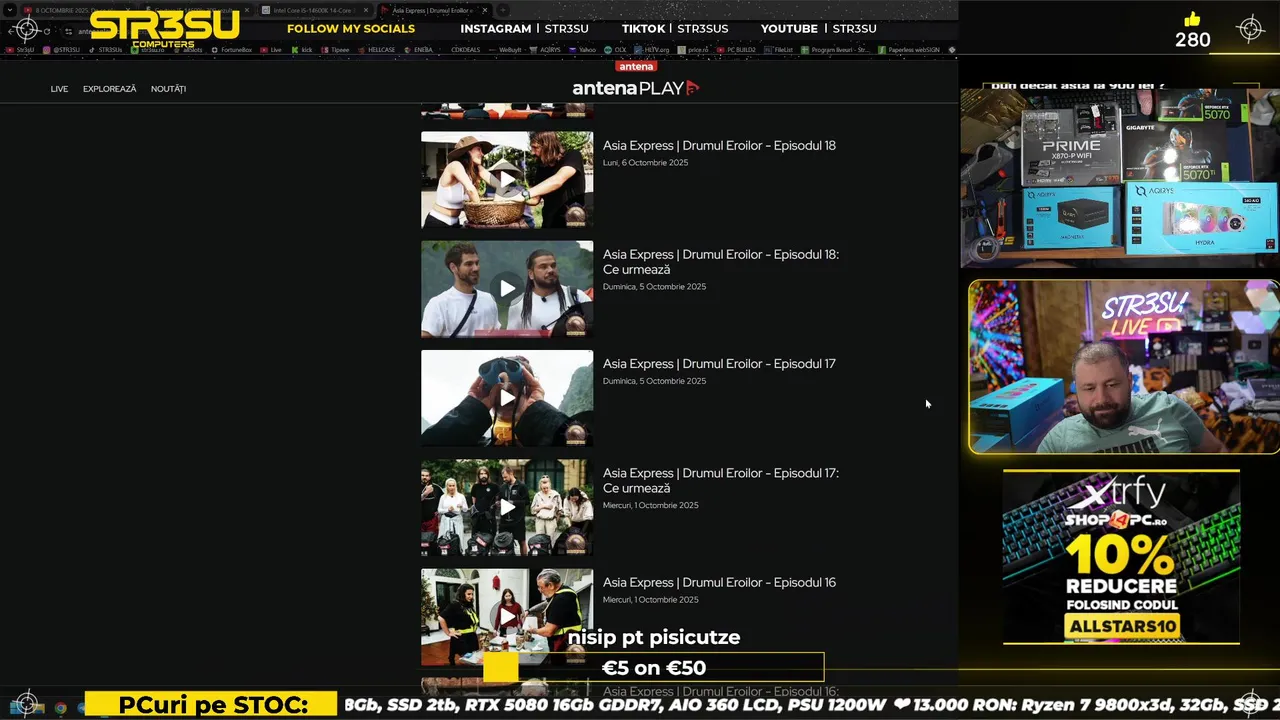This screenshot has height=720, width=1280.
Task: Open the allslots bookmark
Action: (x=189, y=49)
